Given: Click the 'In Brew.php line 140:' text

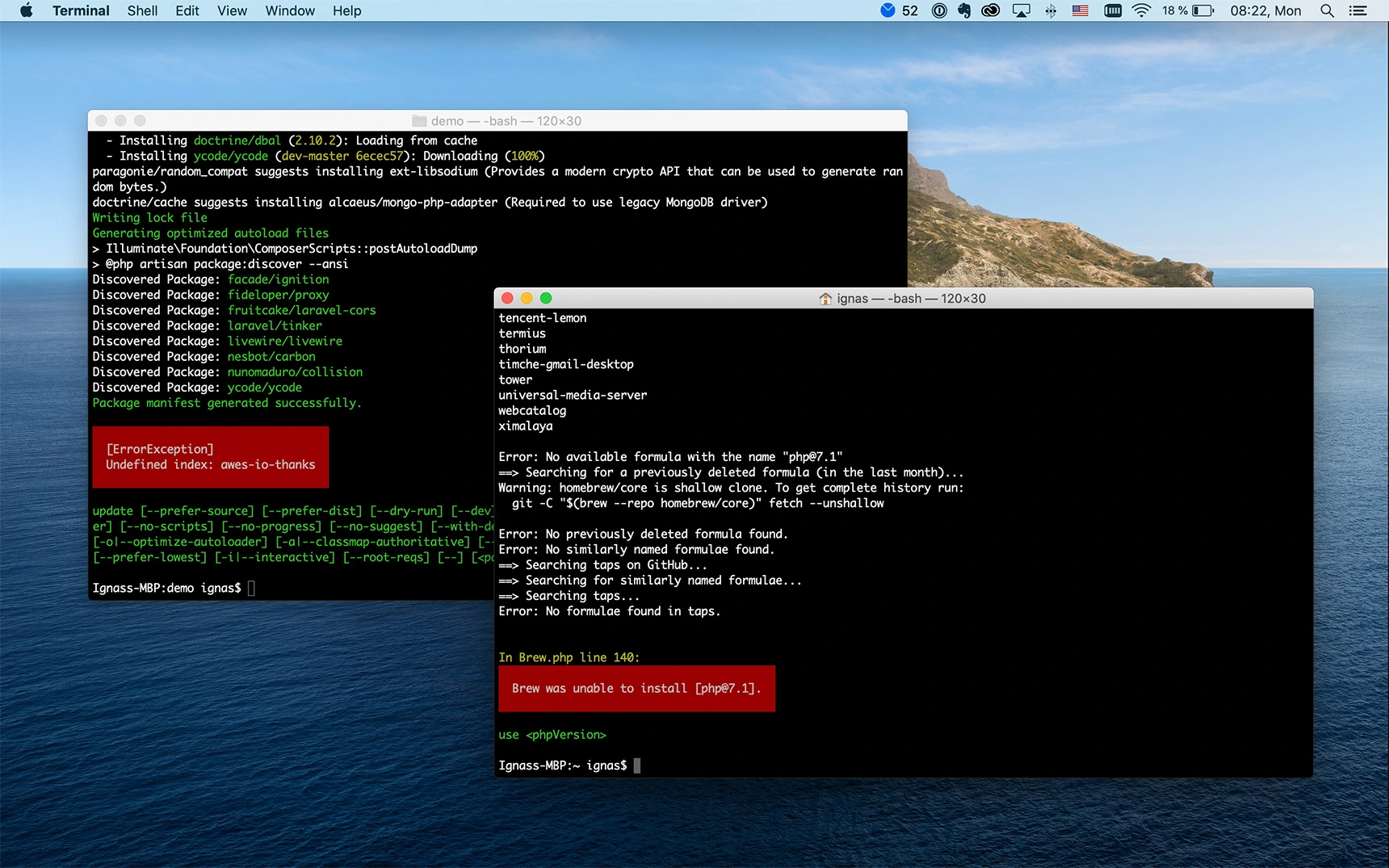Looking at the screenshot, I should pos(569,657).
